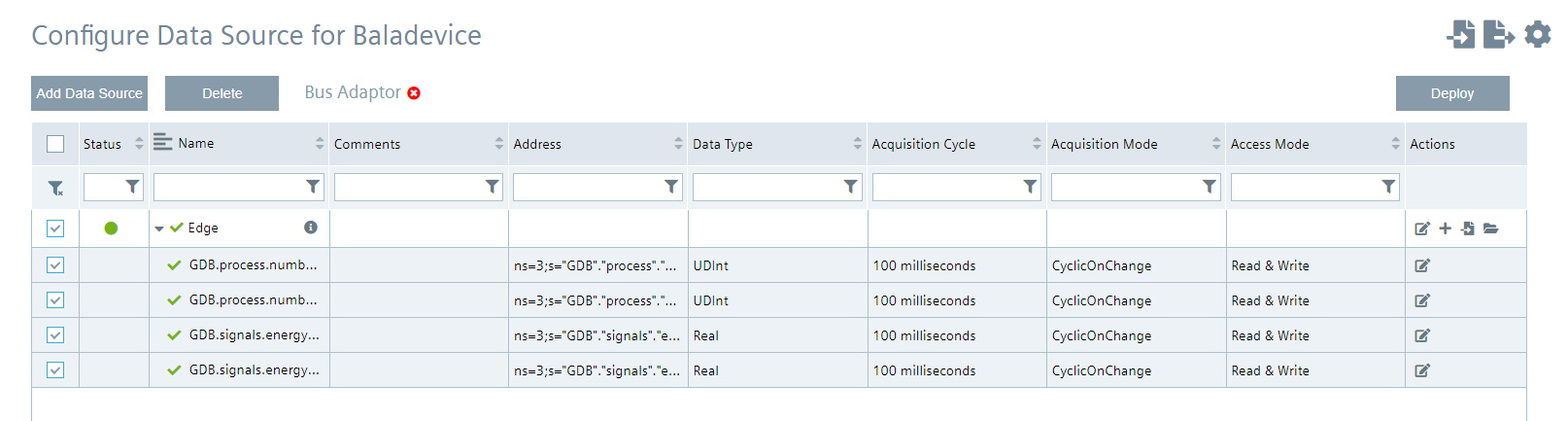The width and height of the screenshot is (1568, 421).
Task: Click the import icon in Edge row actions
Action: 1468,228
